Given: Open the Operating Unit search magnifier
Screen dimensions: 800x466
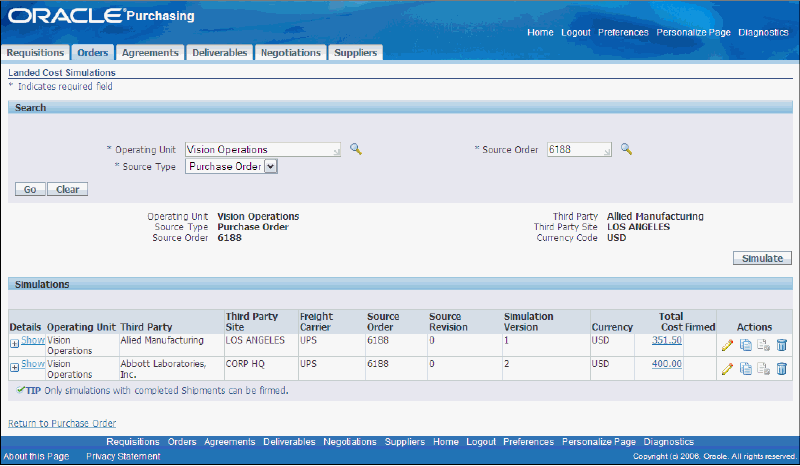Looking at the screenshot, I should click(x=356, y=149).
